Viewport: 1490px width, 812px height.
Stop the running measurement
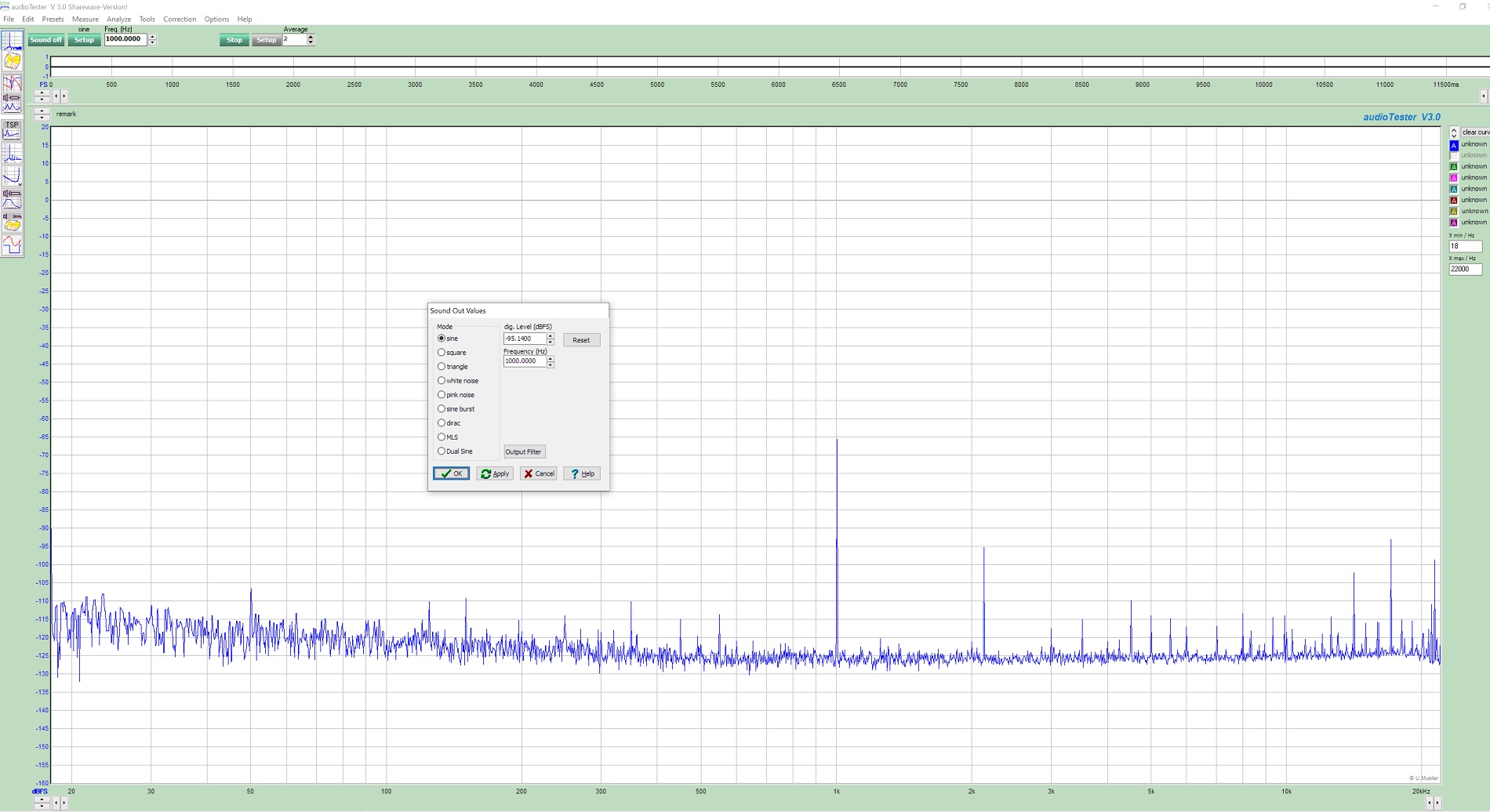coord(234,40)
